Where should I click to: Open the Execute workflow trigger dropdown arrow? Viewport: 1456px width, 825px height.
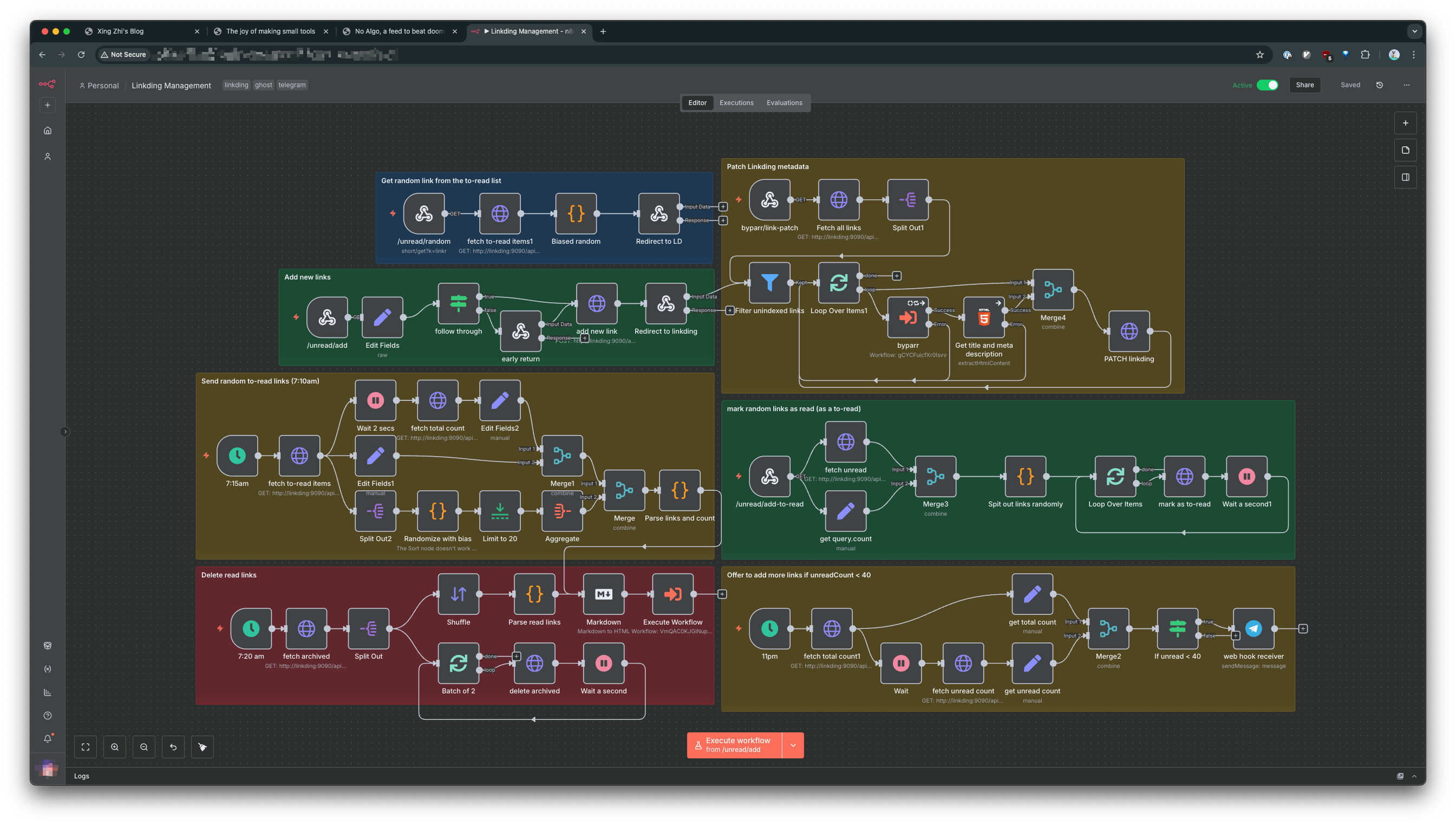pos(793,745)
